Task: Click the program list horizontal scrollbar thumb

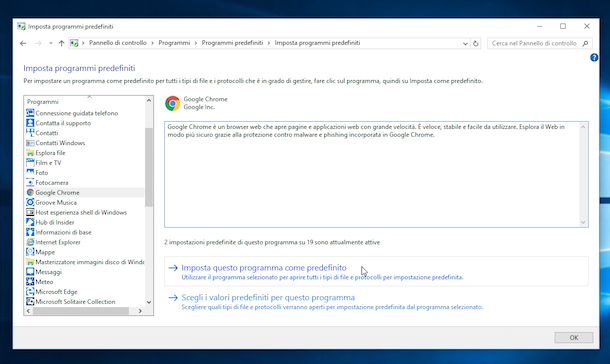Action: [81, 311]
